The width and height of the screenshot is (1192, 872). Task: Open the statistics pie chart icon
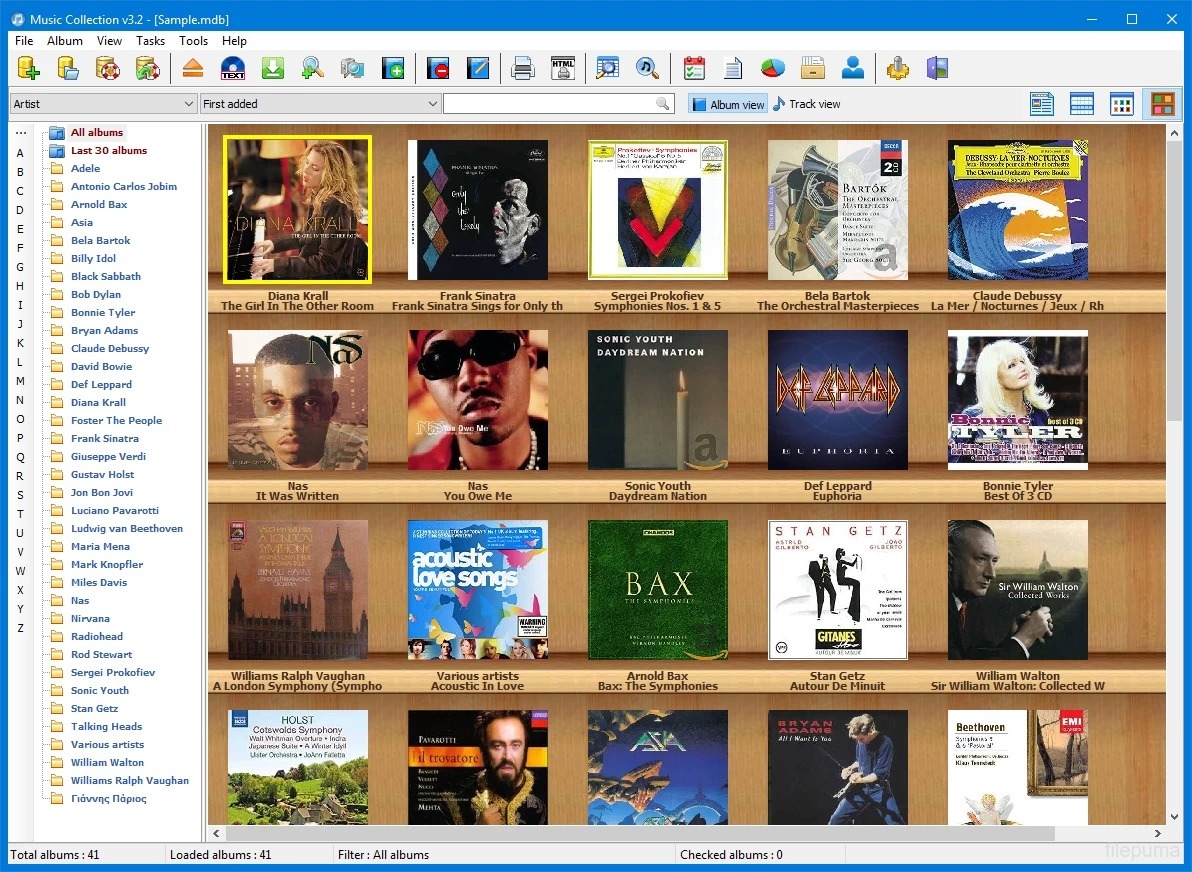773,68
